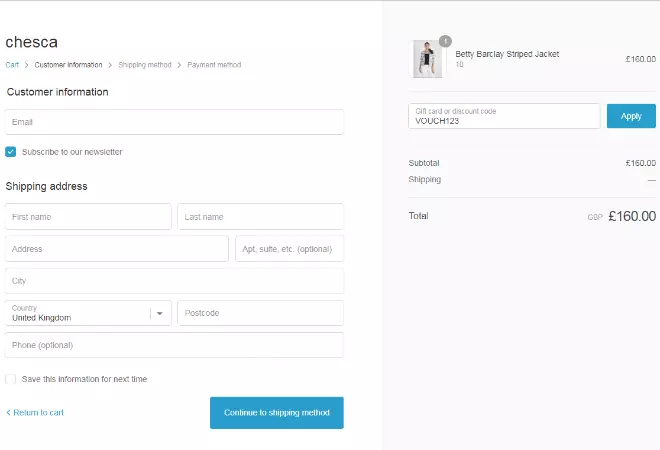Select Customer information breadcrumb step

click(x=68, y=65)
